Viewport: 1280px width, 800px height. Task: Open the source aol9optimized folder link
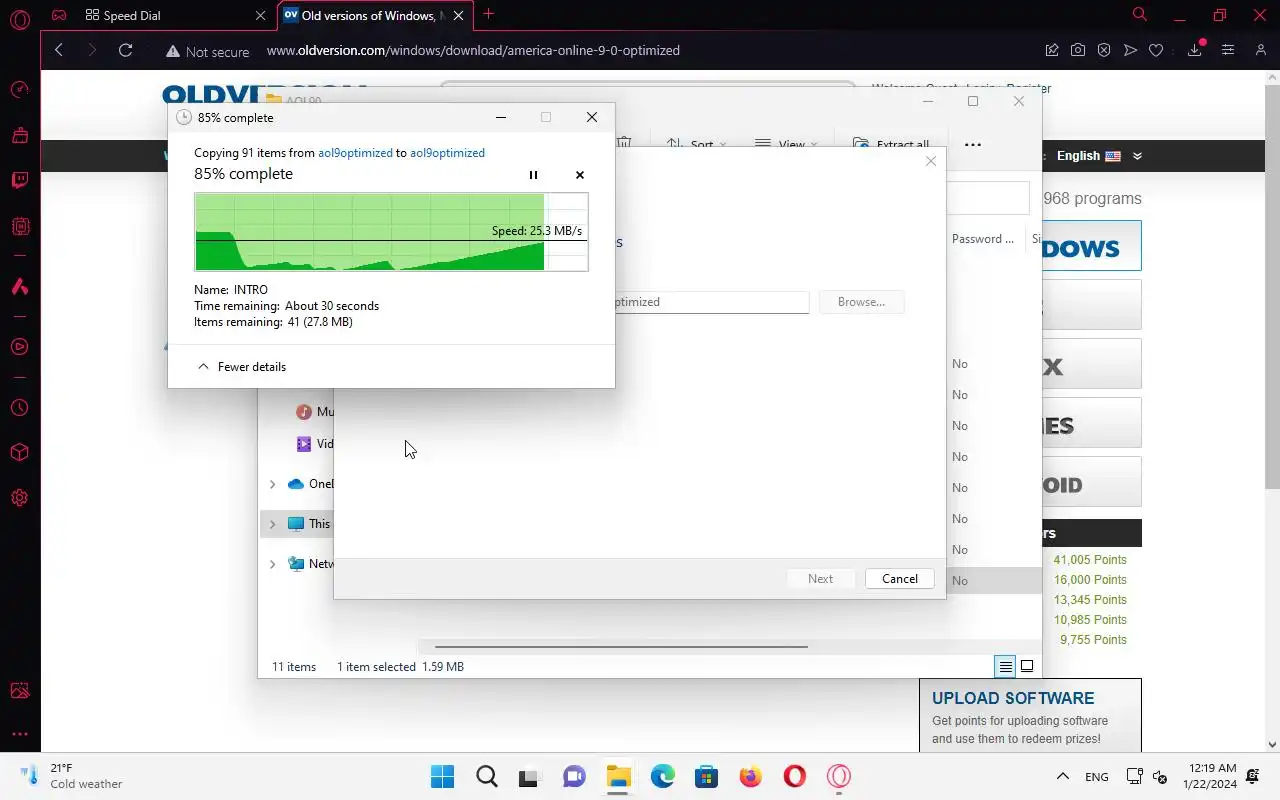point(355,153)
